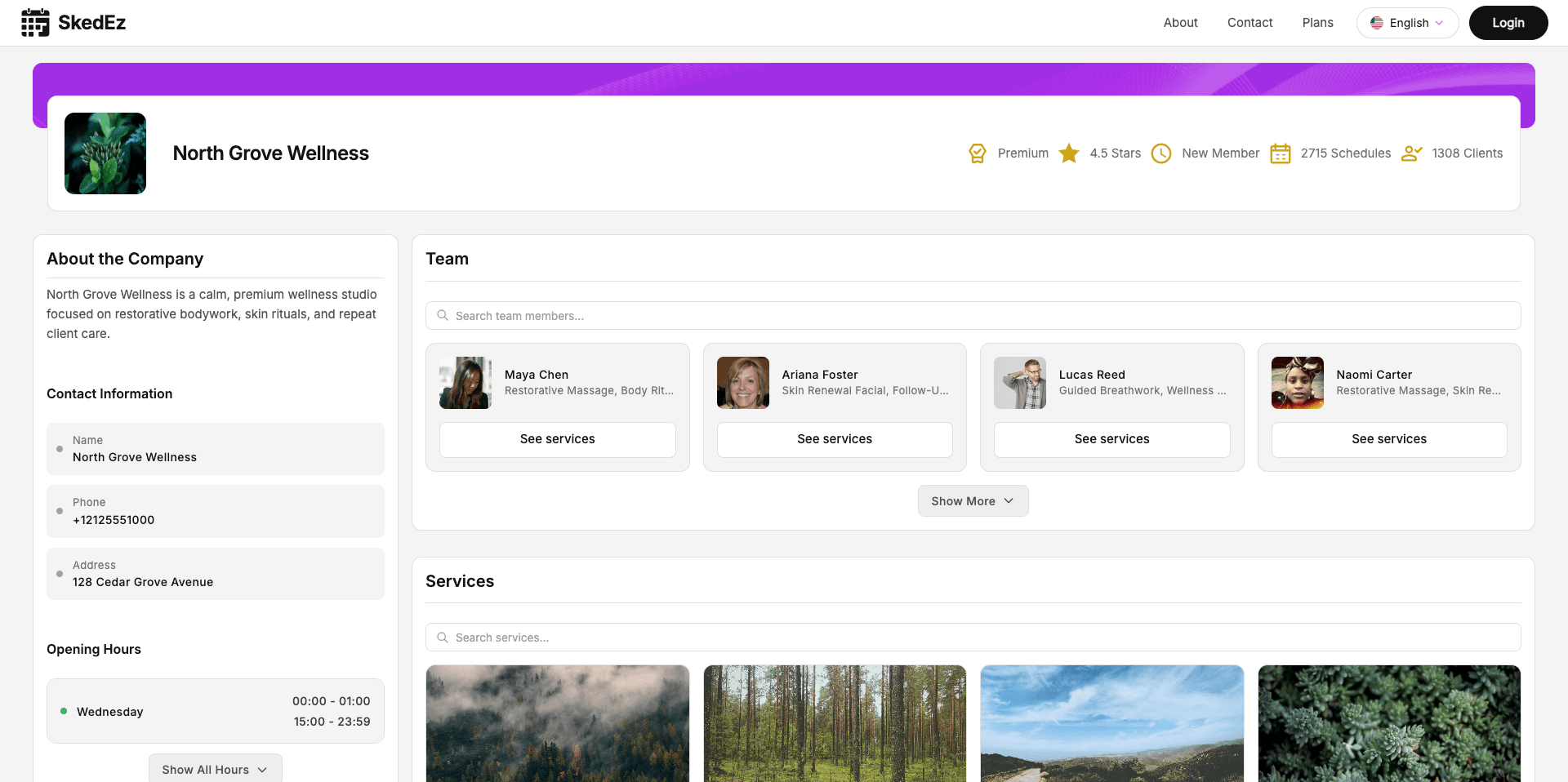Click the Name field North Grove Wellness

click(x=216, y=449)
